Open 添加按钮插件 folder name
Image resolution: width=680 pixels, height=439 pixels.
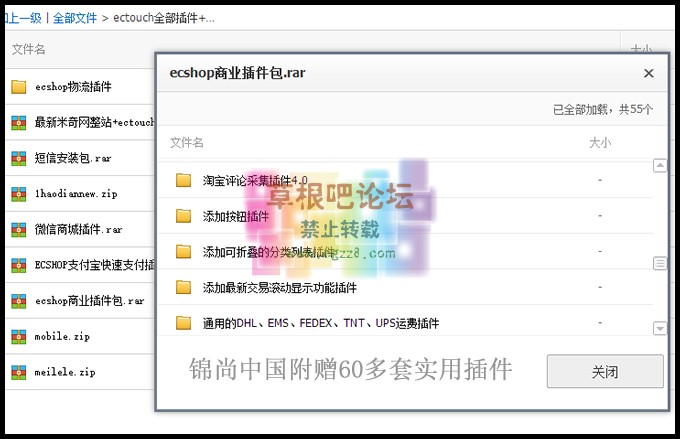236,216
